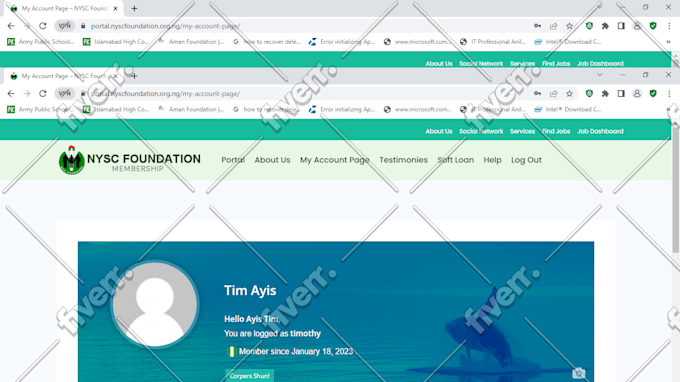This screenshot has width=680, height=382.
Task: Click the address bar URL in the background window
Action: pos(165,26)
